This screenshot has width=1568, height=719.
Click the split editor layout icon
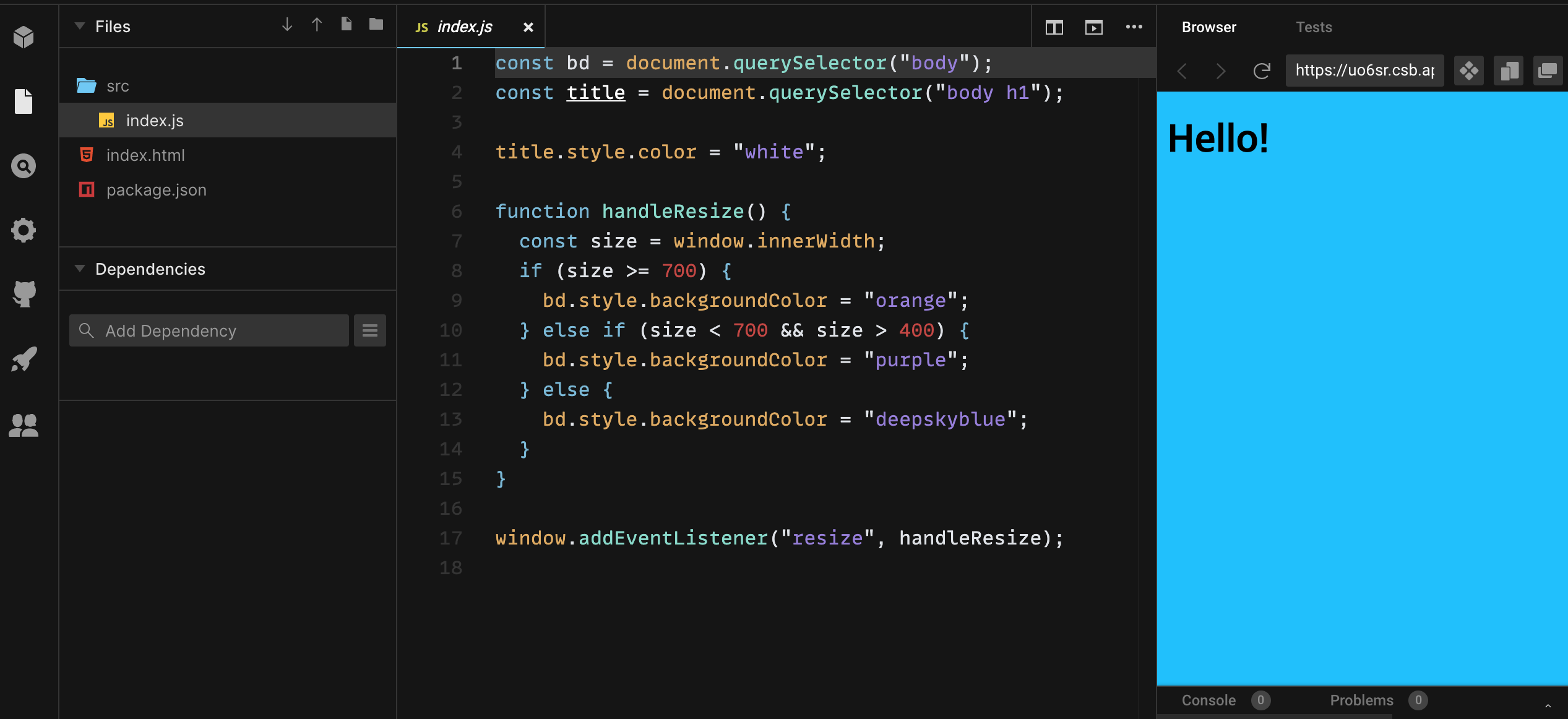point(1054,27)
